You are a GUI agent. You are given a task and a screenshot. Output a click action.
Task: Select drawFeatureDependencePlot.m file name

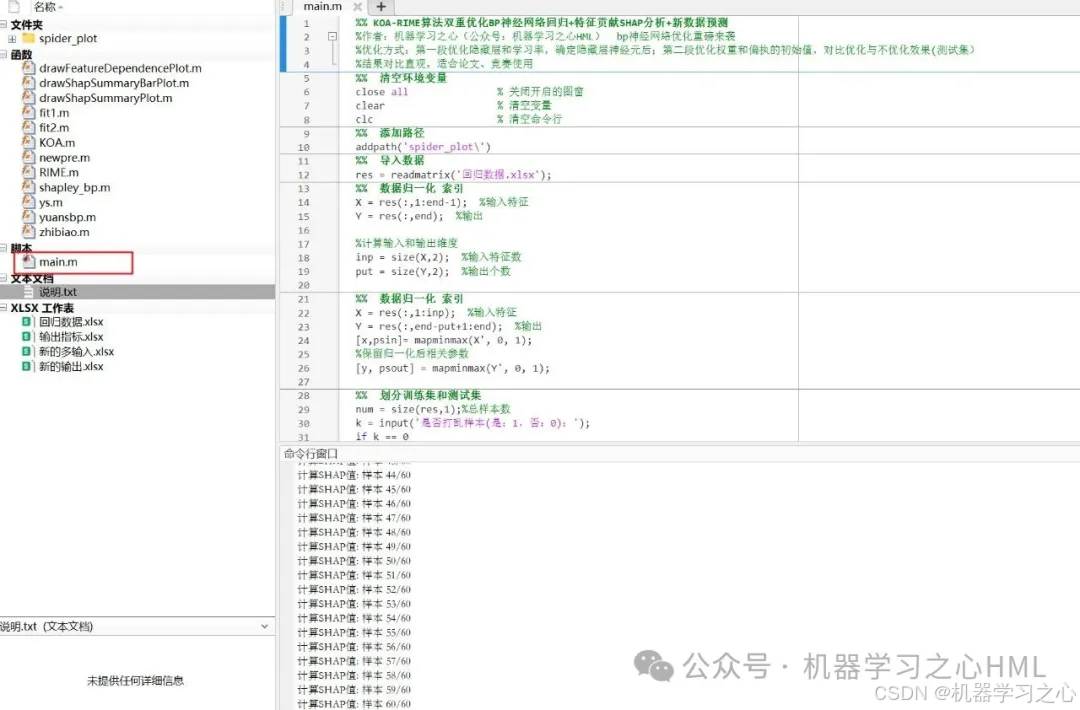(121, 68)
